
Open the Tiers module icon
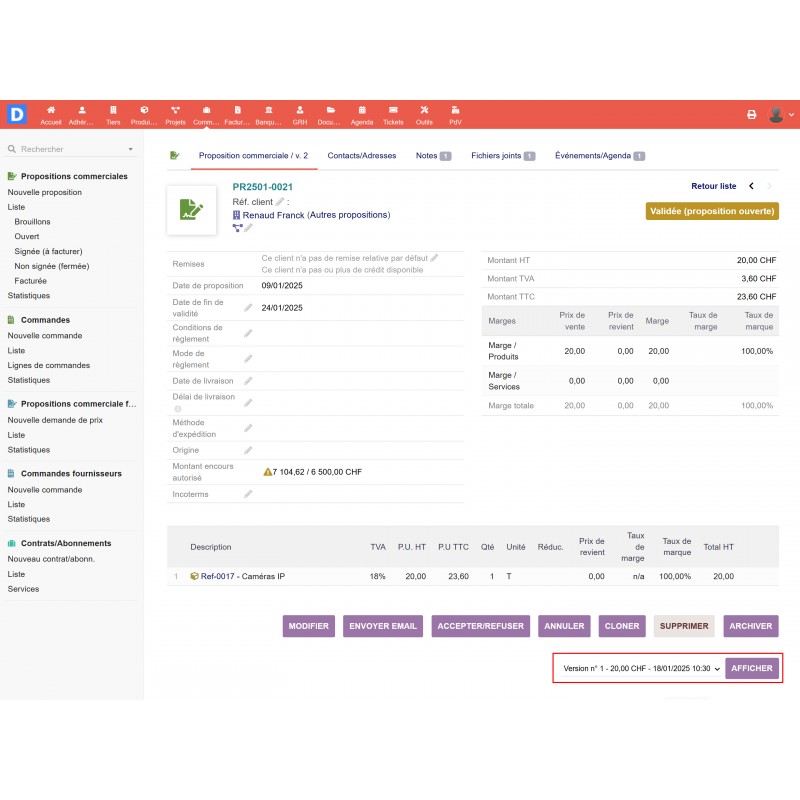[x=113, y=110]
